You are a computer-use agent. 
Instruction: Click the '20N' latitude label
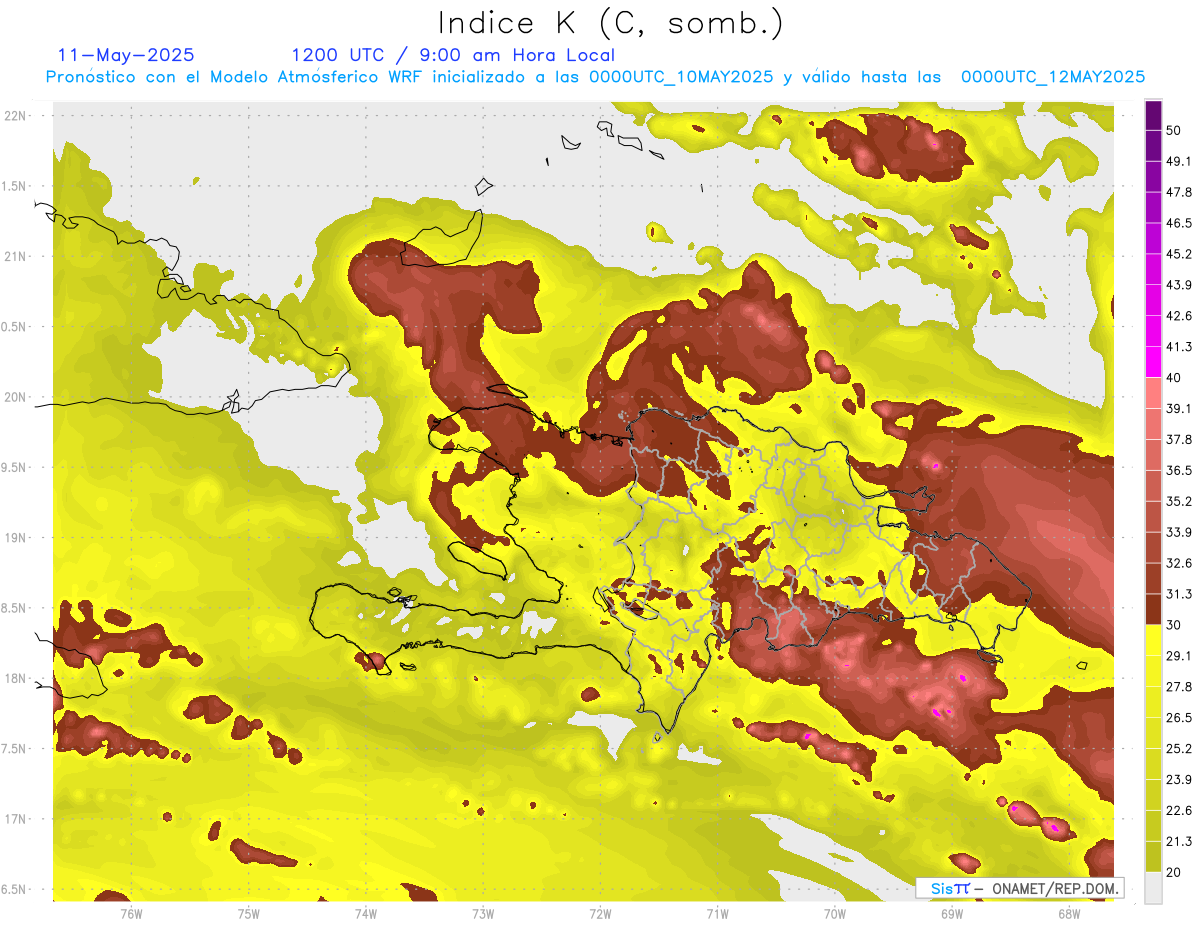(x=15, y=397)
